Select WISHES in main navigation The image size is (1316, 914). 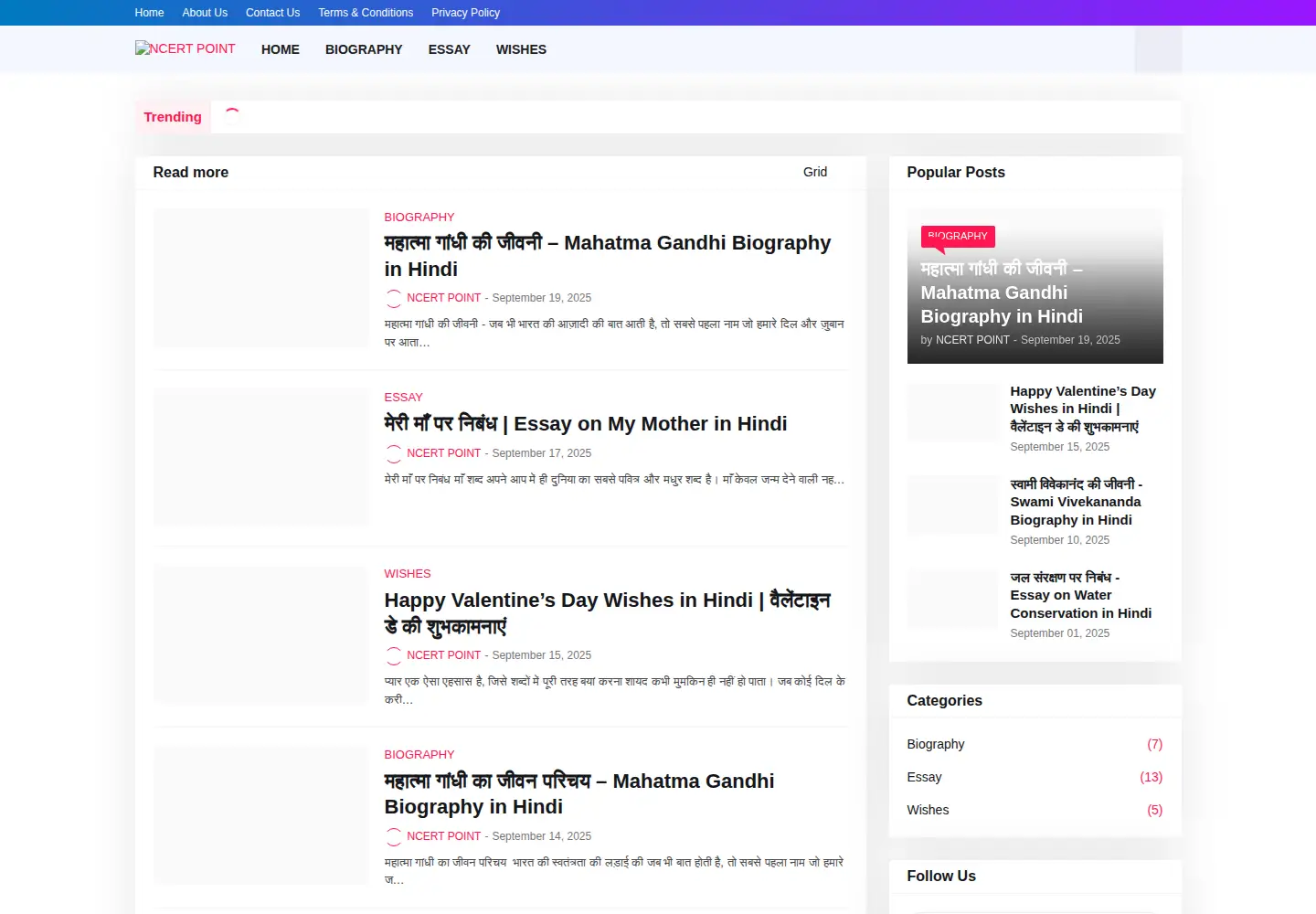tap(521, 49)
